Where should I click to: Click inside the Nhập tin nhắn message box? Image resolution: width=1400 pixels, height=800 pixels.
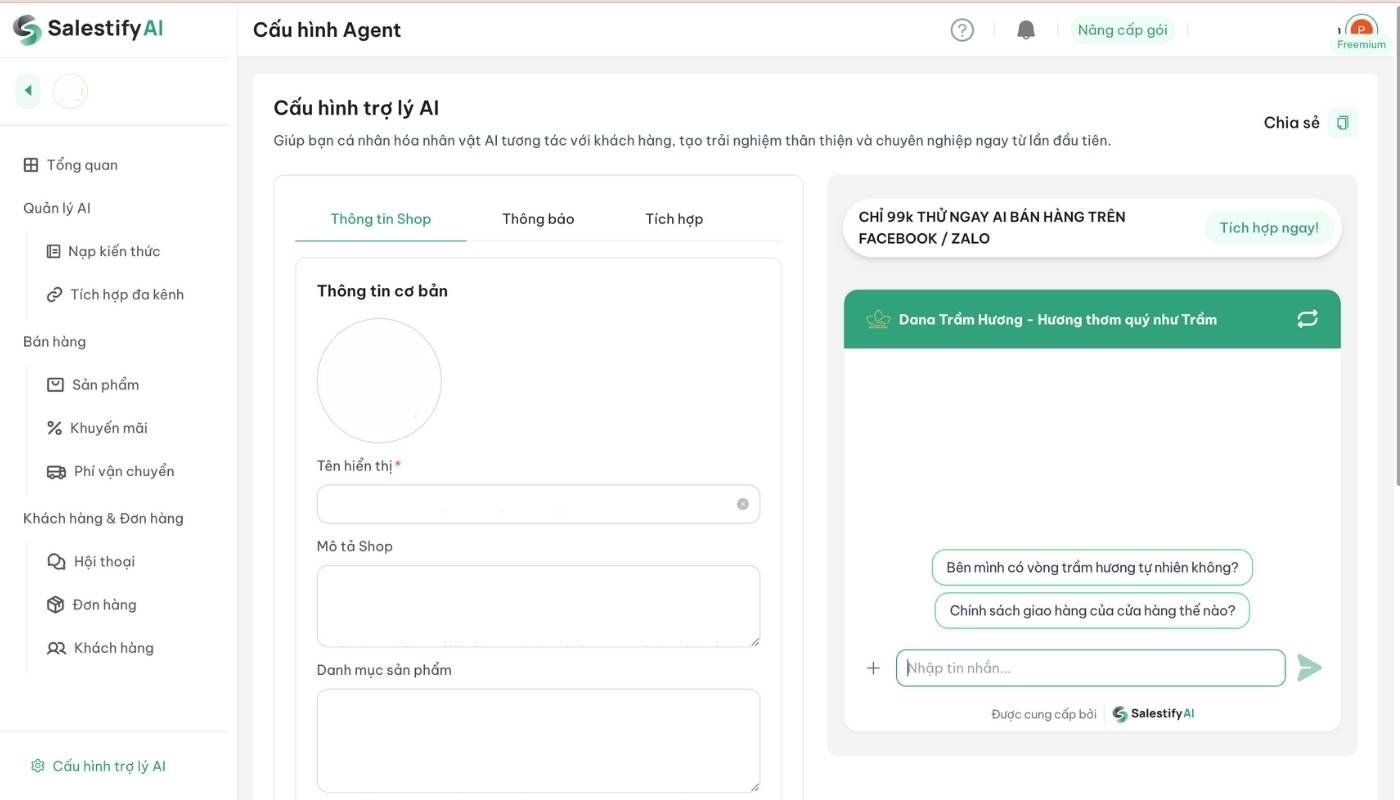1090,667
